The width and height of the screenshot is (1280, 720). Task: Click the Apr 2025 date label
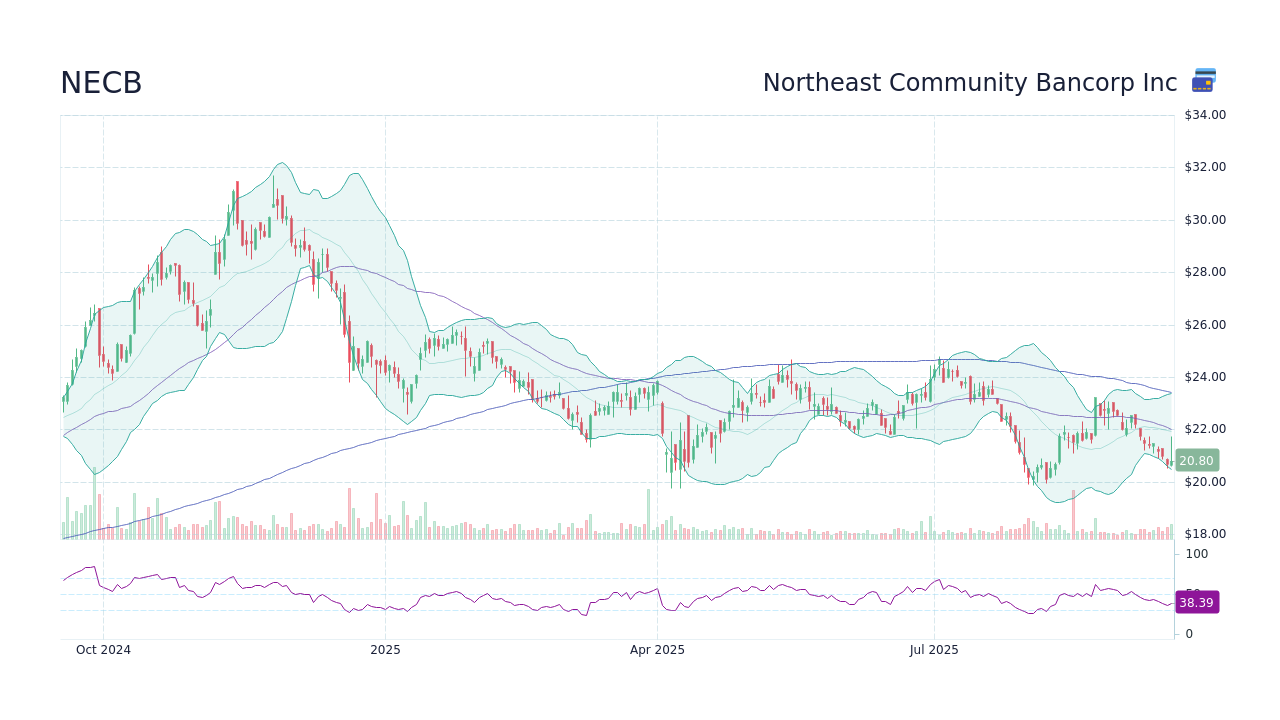[x=657, y=650]
